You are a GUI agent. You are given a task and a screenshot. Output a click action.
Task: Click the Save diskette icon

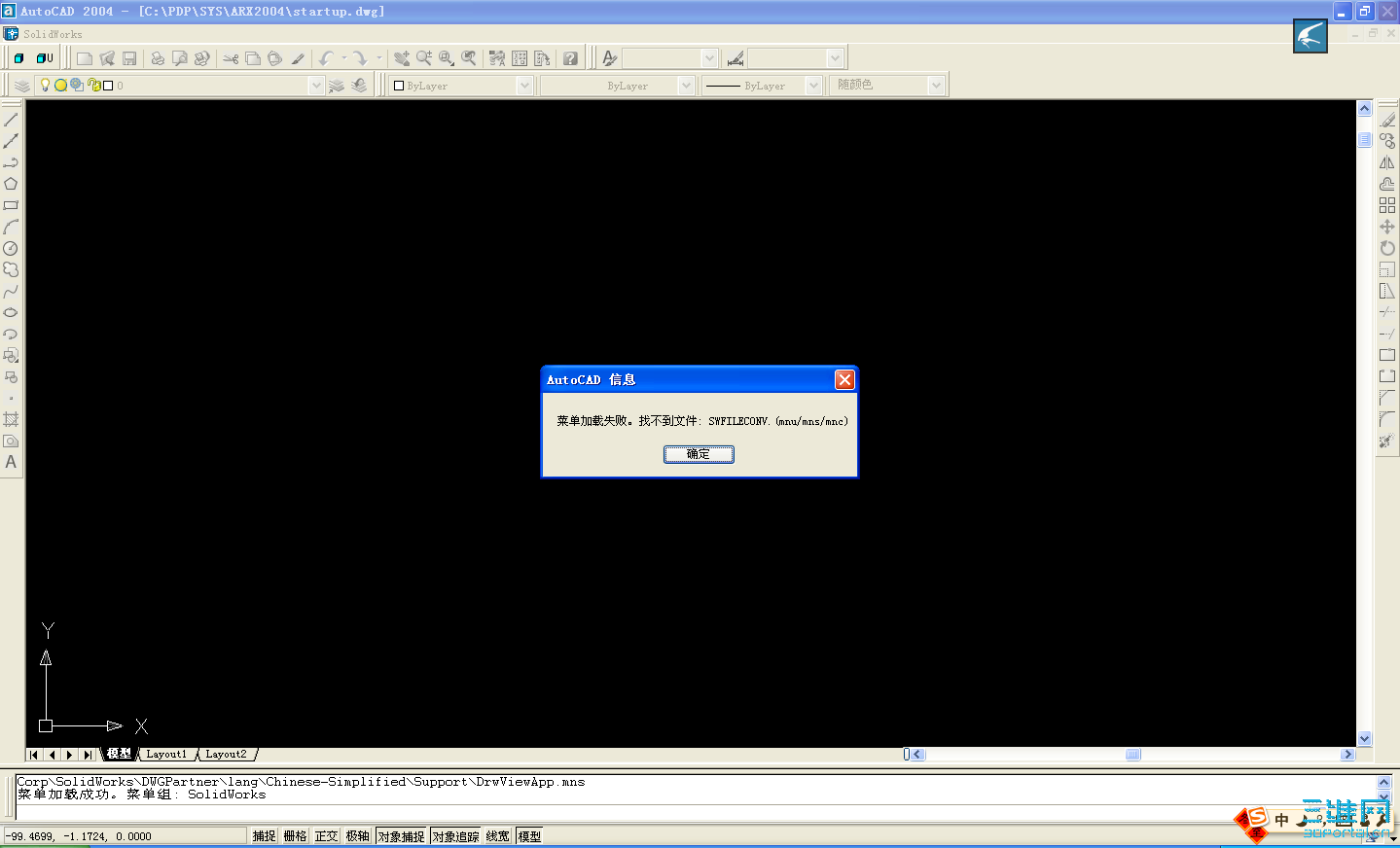[129, 58]
